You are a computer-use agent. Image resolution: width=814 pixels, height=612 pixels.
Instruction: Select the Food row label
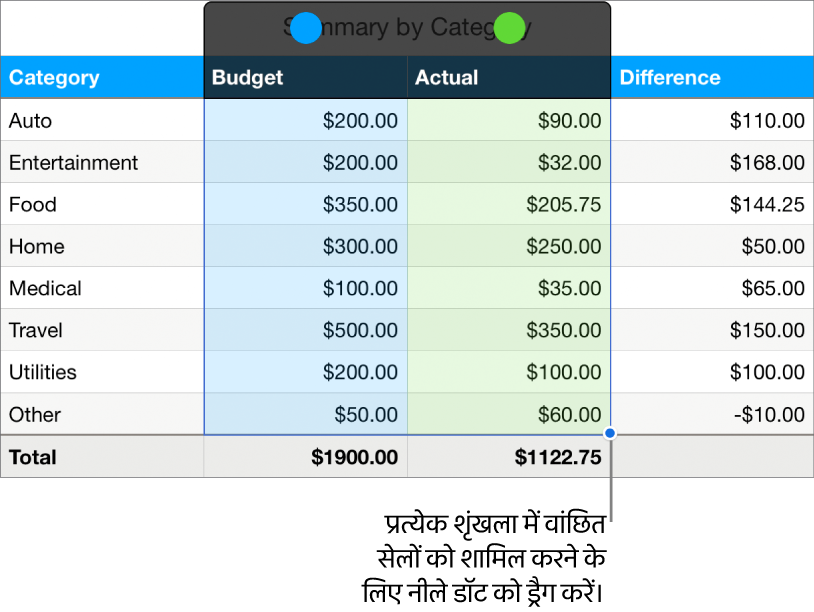[32, 205]
